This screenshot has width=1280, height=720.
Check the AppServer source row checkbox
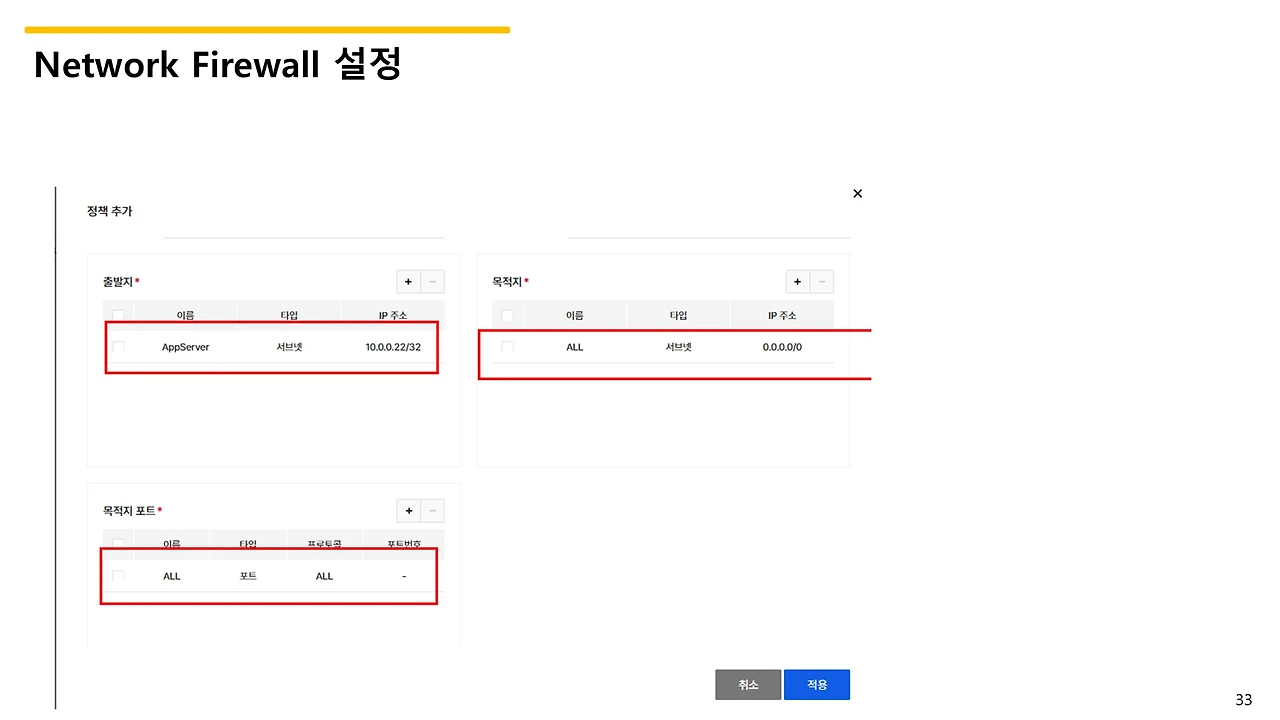118,347
